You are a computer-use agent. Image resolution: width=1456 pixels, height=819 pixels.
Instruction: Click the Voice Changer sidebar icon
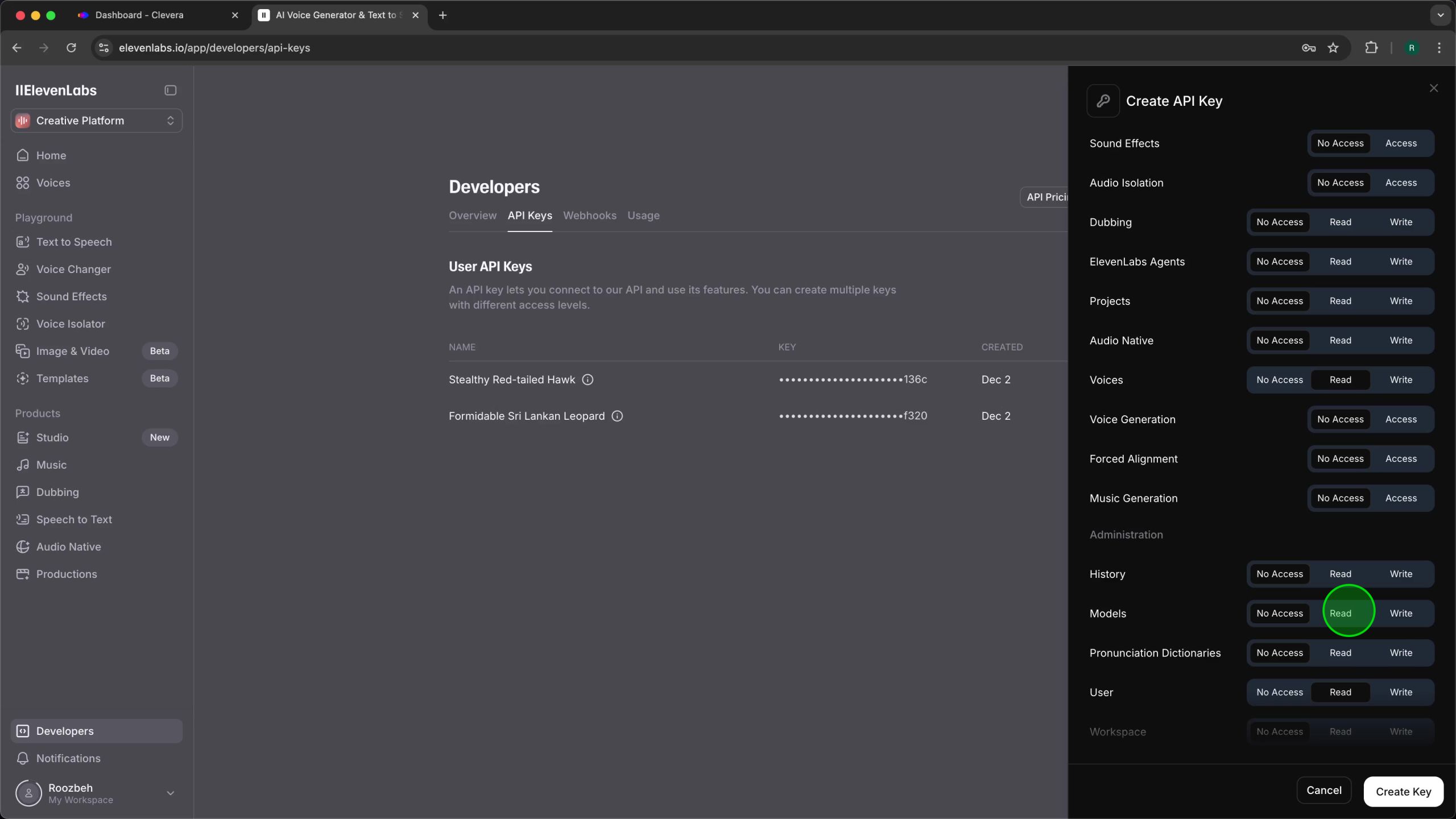tap(23, 269)
